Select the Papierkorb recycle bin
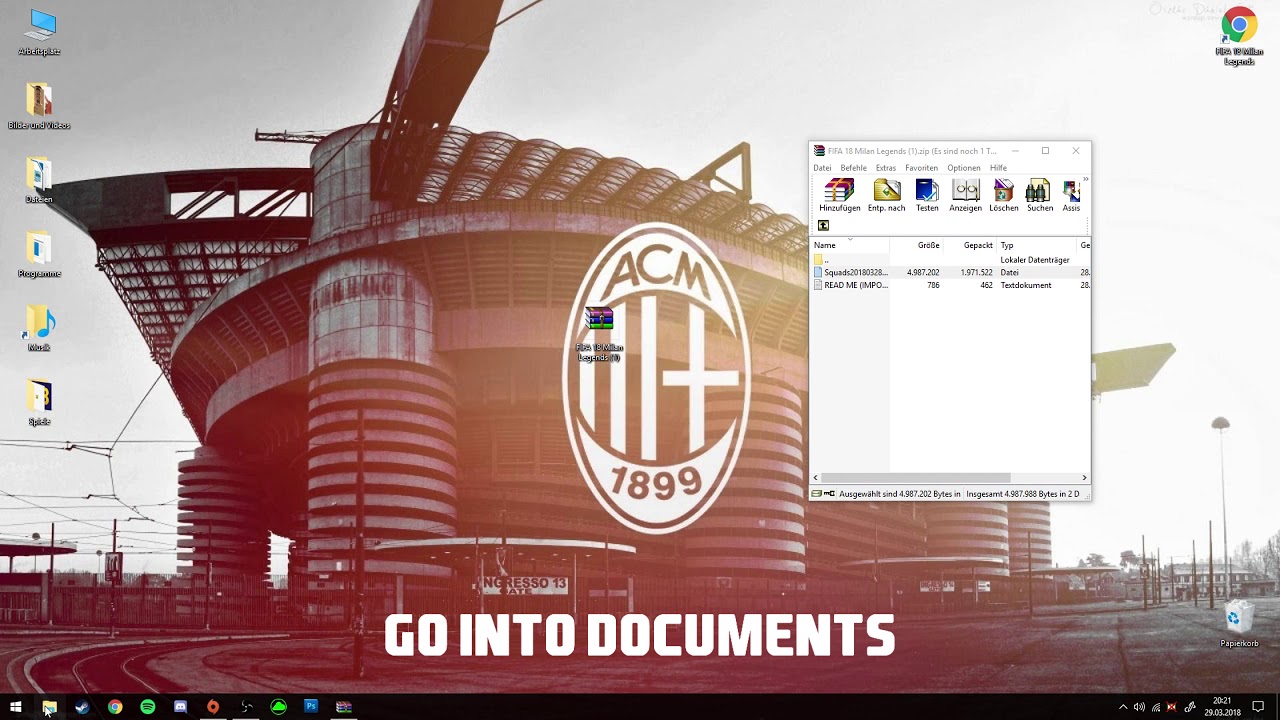Image resolution: width=1280 pixels, height=720 pixels. 1239,623
